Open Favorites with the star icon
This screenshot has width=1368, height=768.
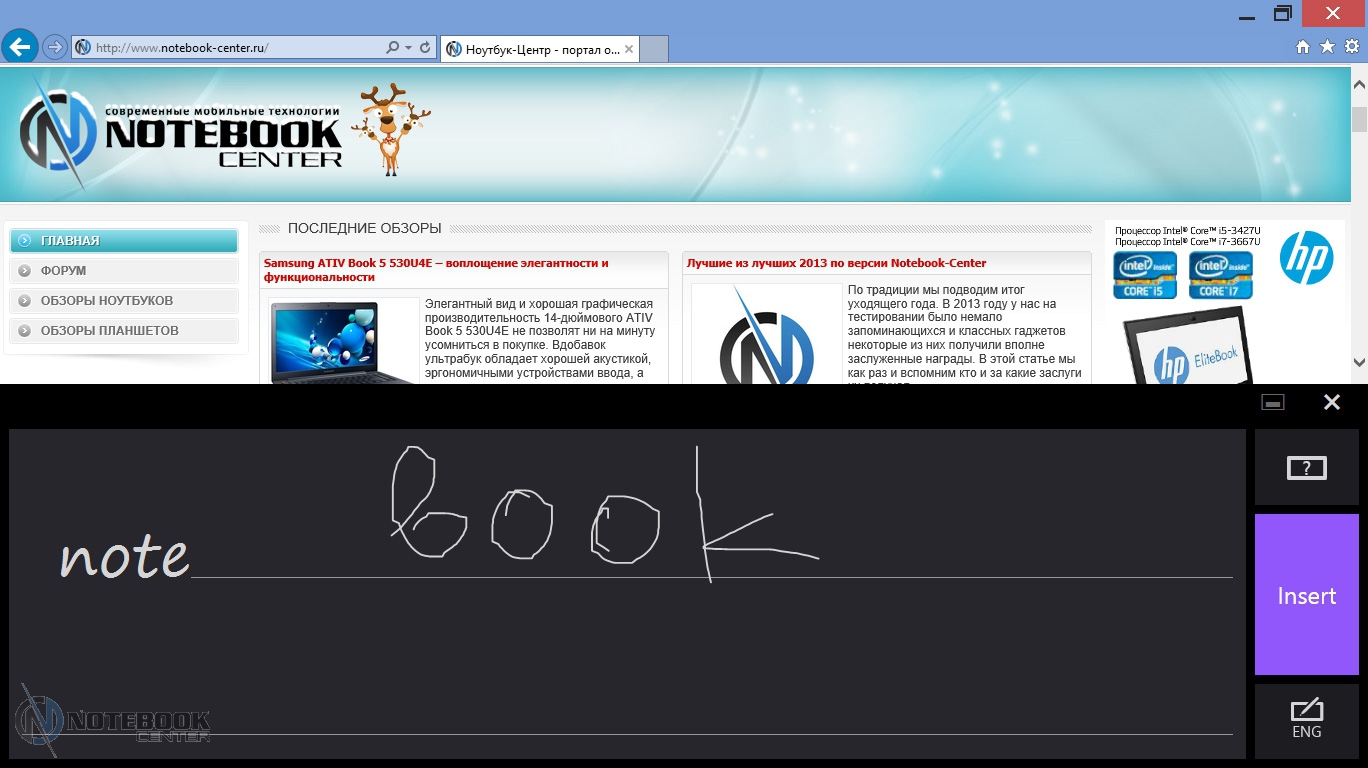(1327, 47)
